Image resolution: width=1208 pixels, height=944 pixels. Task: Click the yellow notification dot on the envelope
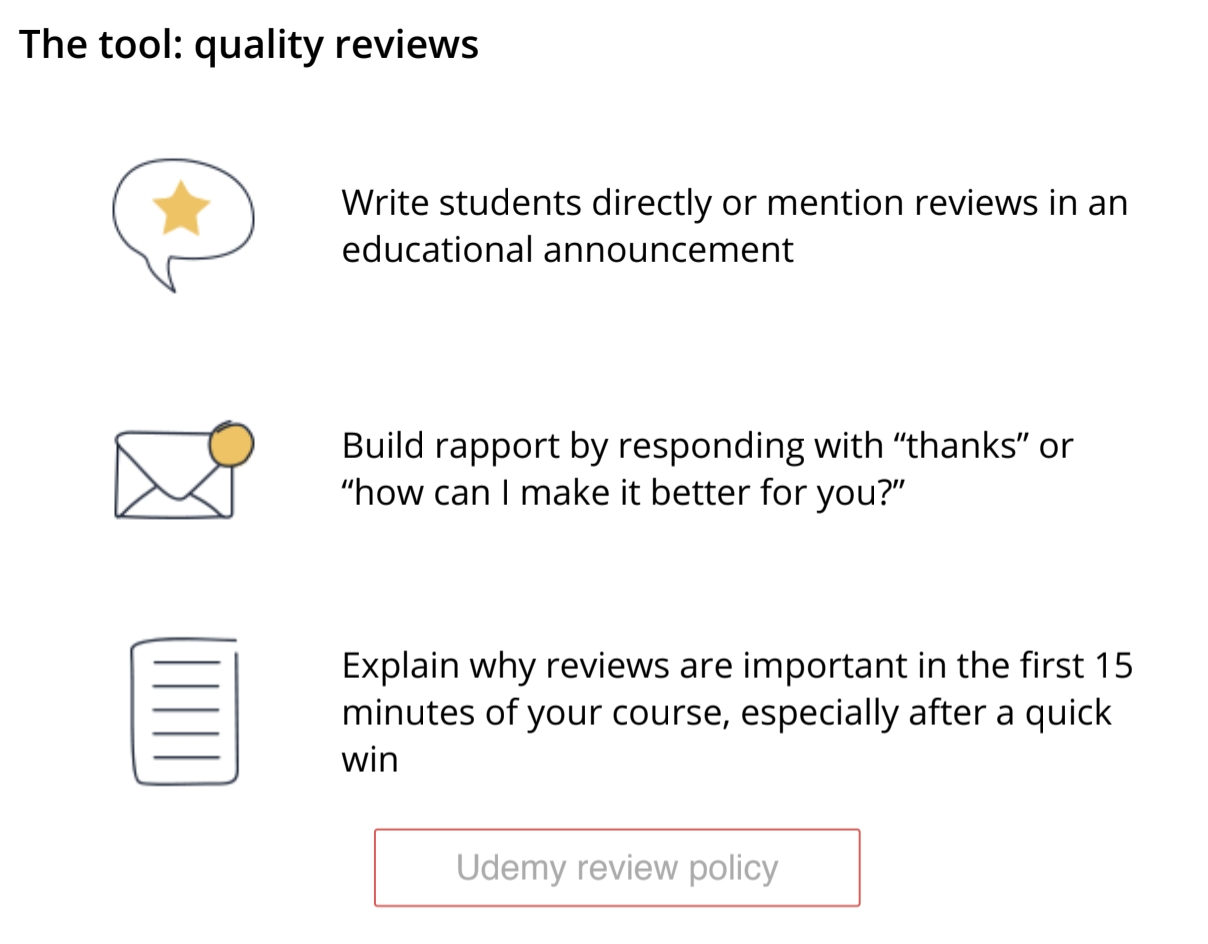click(x=231, y=444)
